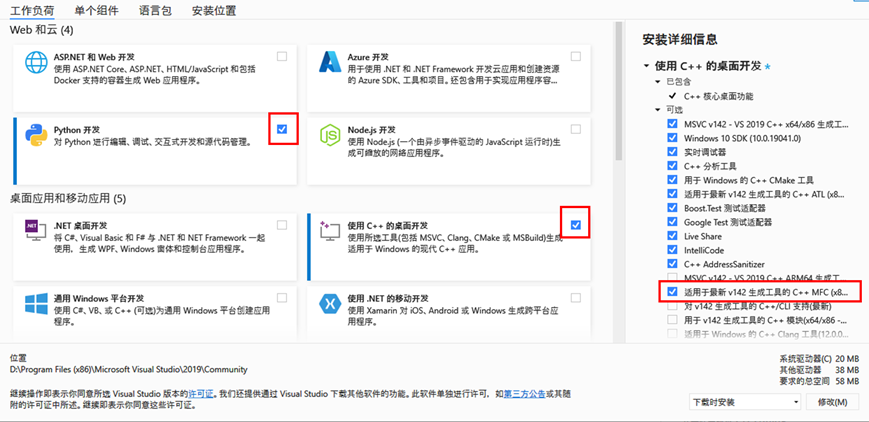
Task: Click the C++ desktop development monitor icon
Action: [x=330, y=231]
